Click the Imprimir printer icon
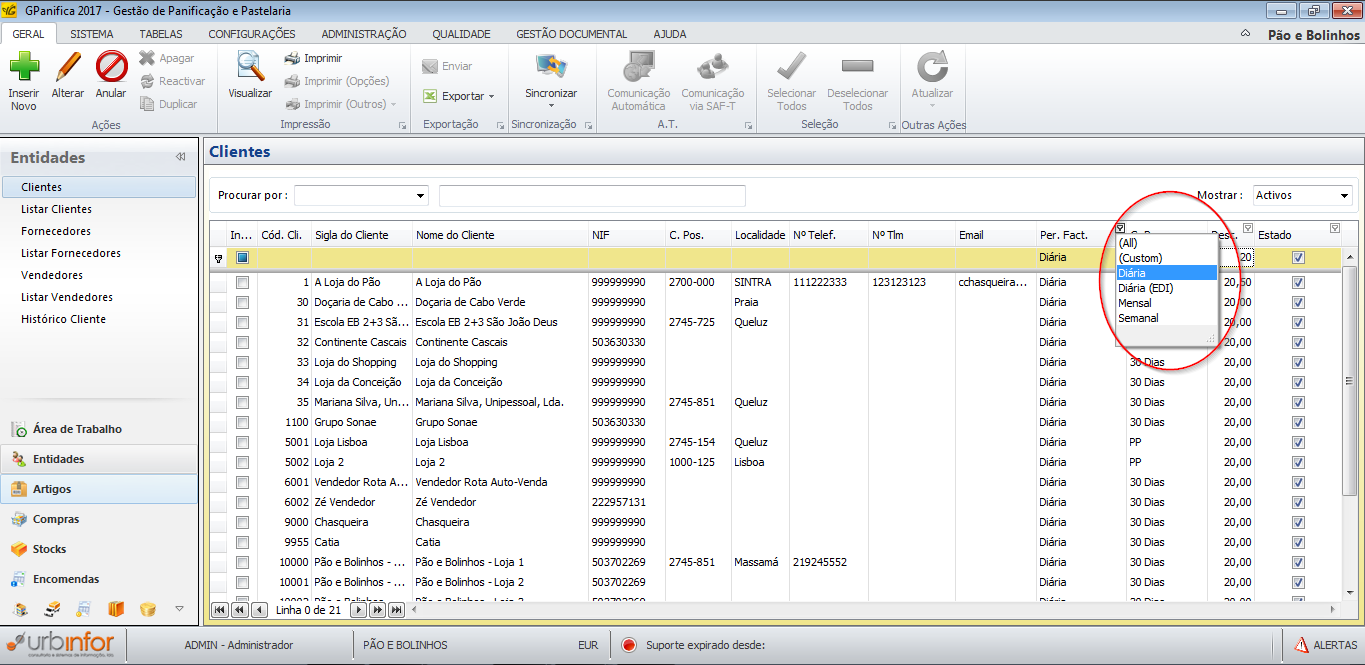 pyautogui.click(x=293, y=59)
